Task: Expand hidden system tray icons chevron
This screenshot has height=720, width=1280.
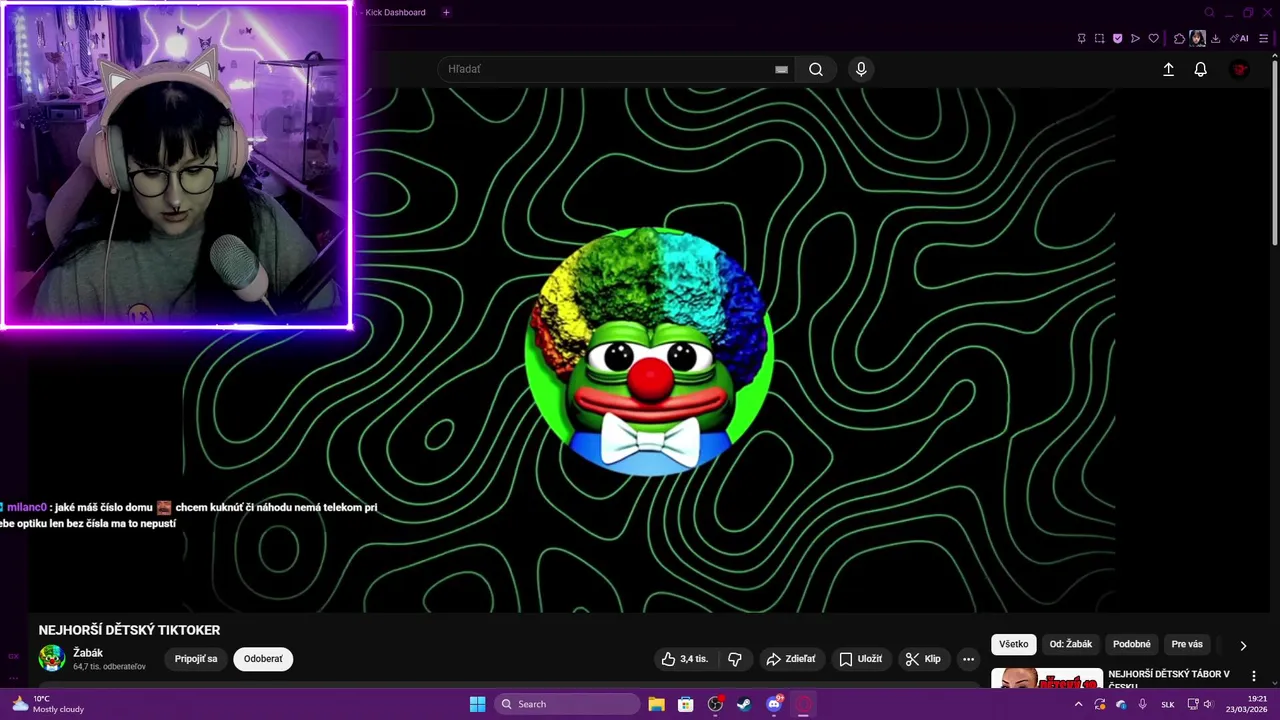Action: point(1078,704)
